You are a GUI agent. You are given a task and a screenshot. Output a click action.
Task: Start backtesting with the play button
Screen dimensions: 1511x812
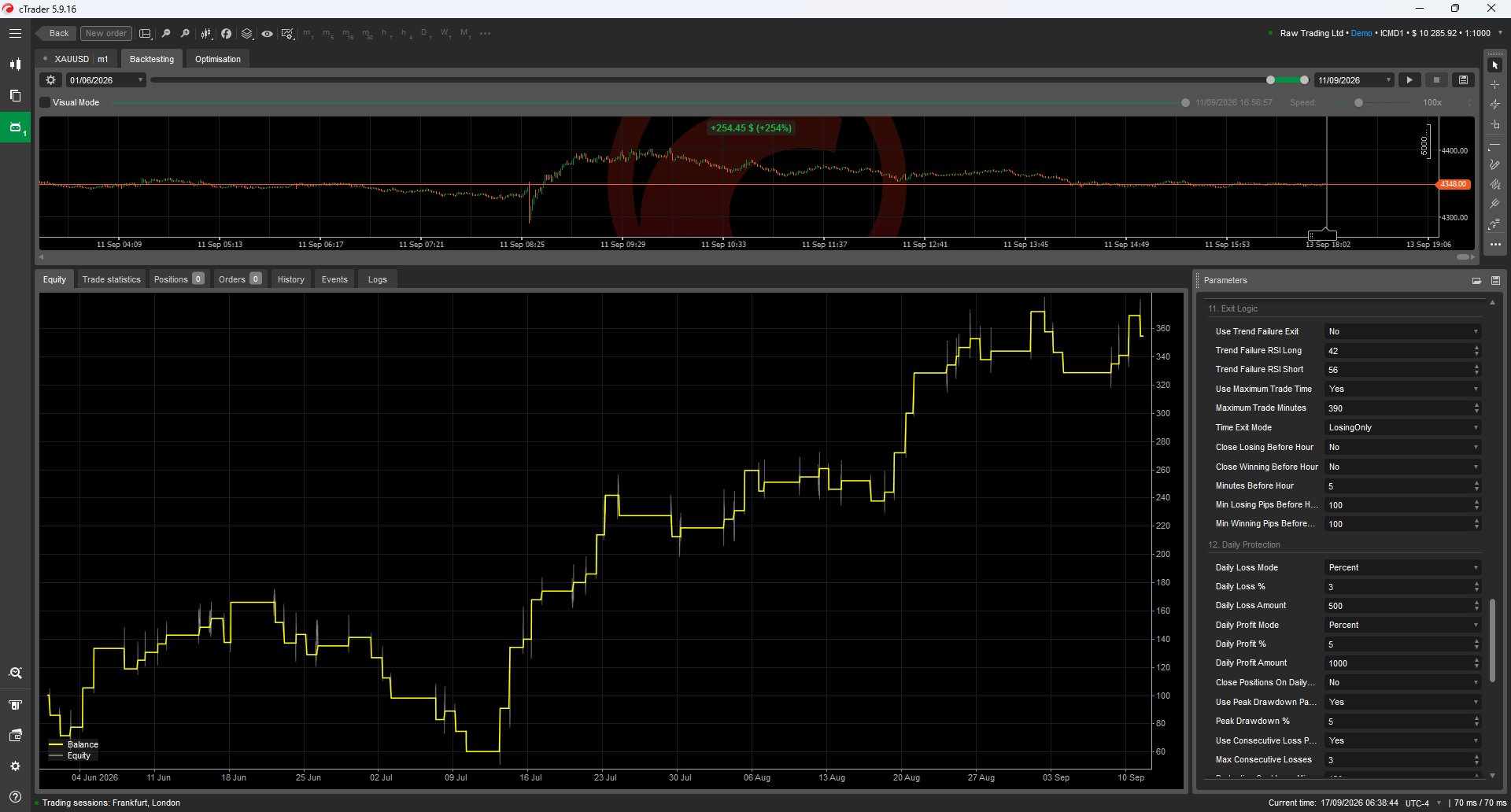[1409, 80]
